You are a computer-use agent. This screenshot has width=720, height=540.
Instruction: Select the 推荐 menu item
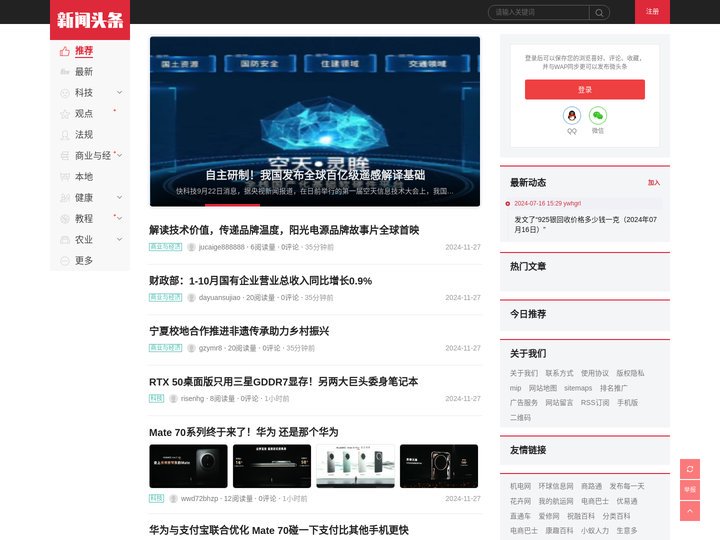click(x=84, y=51)
